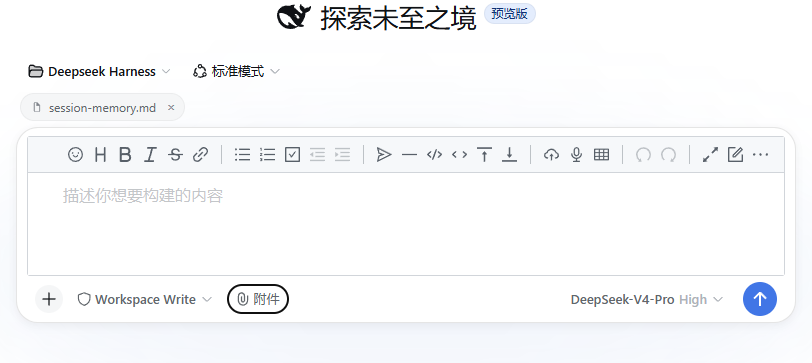Toggle bold formatting
This screenshot has width=812, height=363.
pos(125,154)
